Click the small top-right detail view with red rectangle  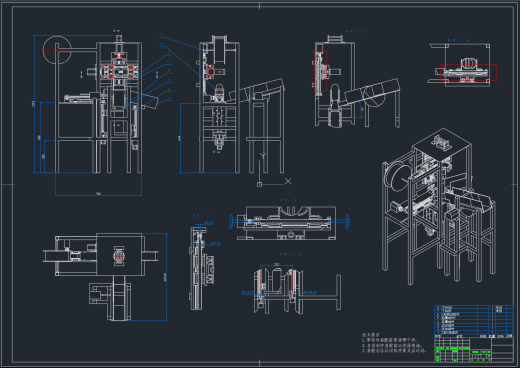[x=462, y=63]
